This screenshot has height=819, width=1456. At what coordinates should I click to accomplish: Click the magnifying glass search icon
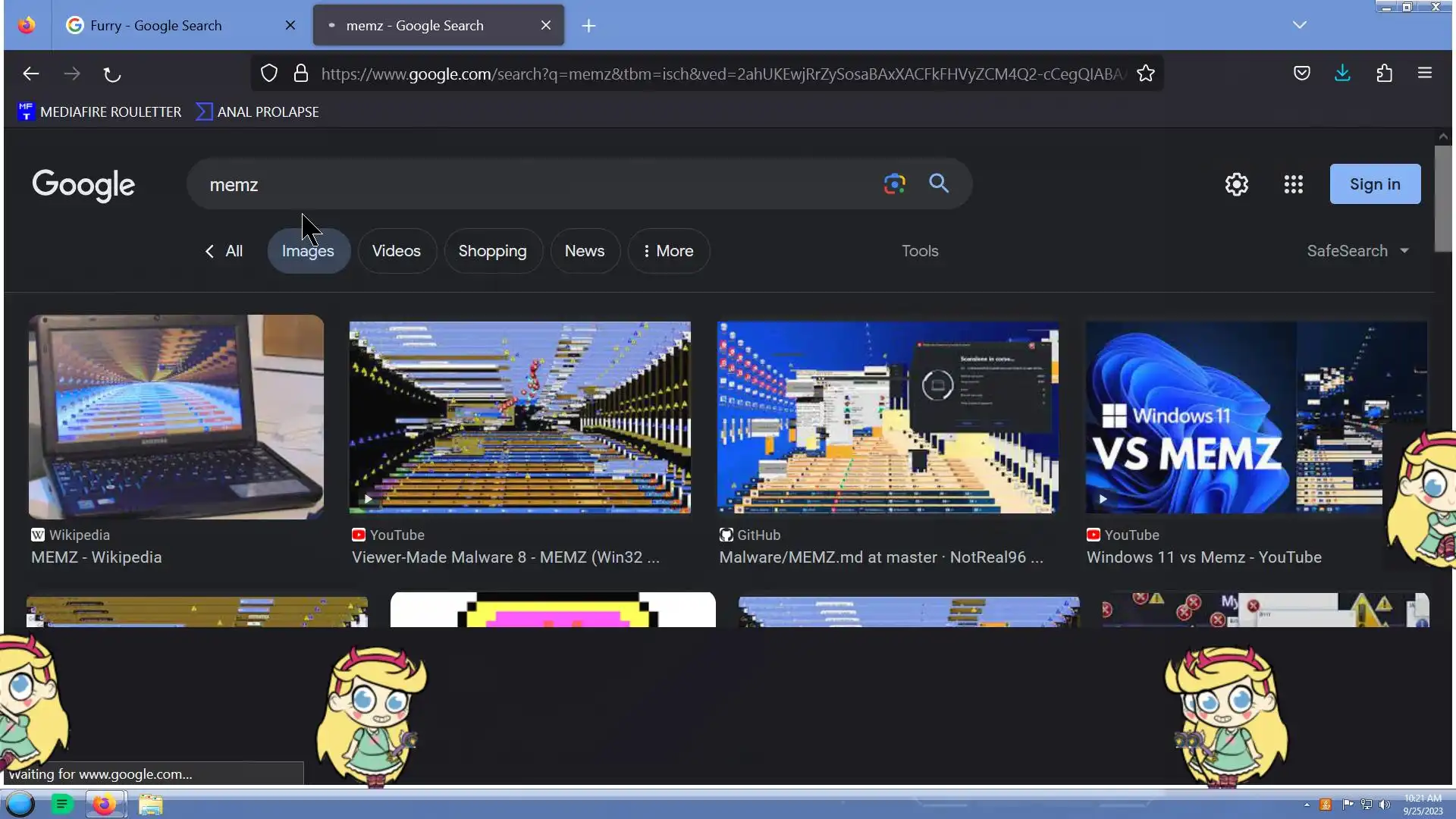click(x=939, y=184)
